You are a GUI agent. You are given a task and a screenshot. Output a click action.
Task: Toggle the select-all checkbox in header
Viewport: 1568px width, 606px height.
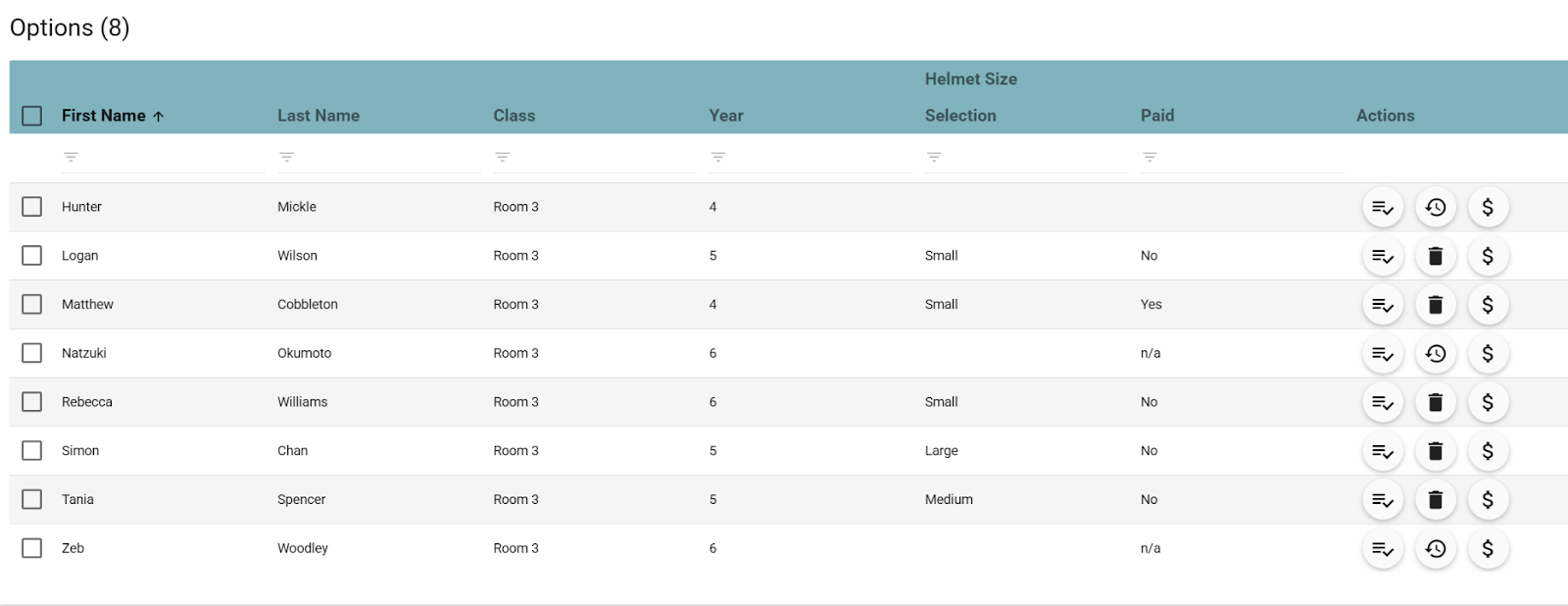click(x=32, y=116)
